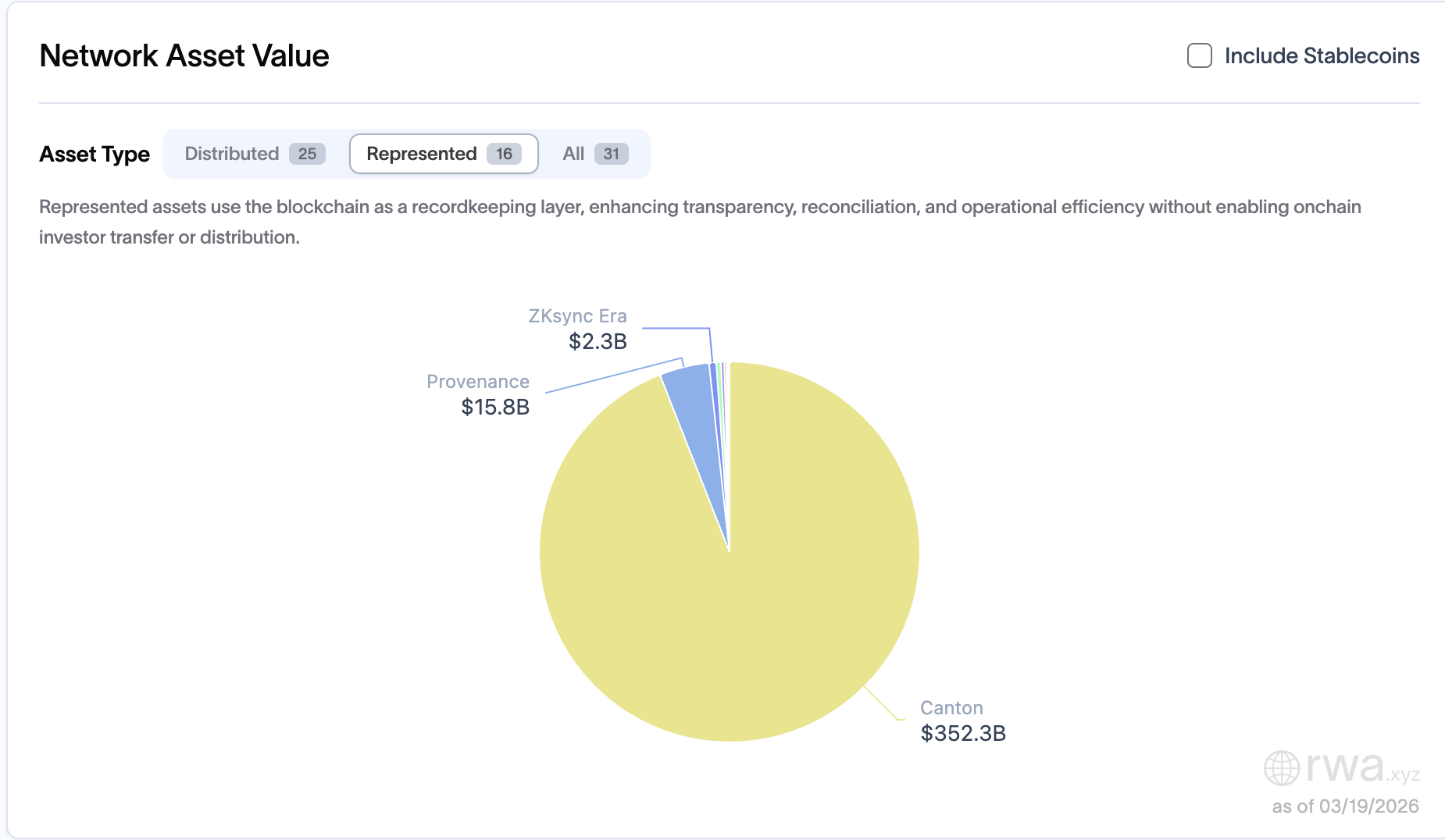Switch to the All asset type filter
Viewport: 1445px width, 840px height.
pyautogui.click(x=573, y=153)
